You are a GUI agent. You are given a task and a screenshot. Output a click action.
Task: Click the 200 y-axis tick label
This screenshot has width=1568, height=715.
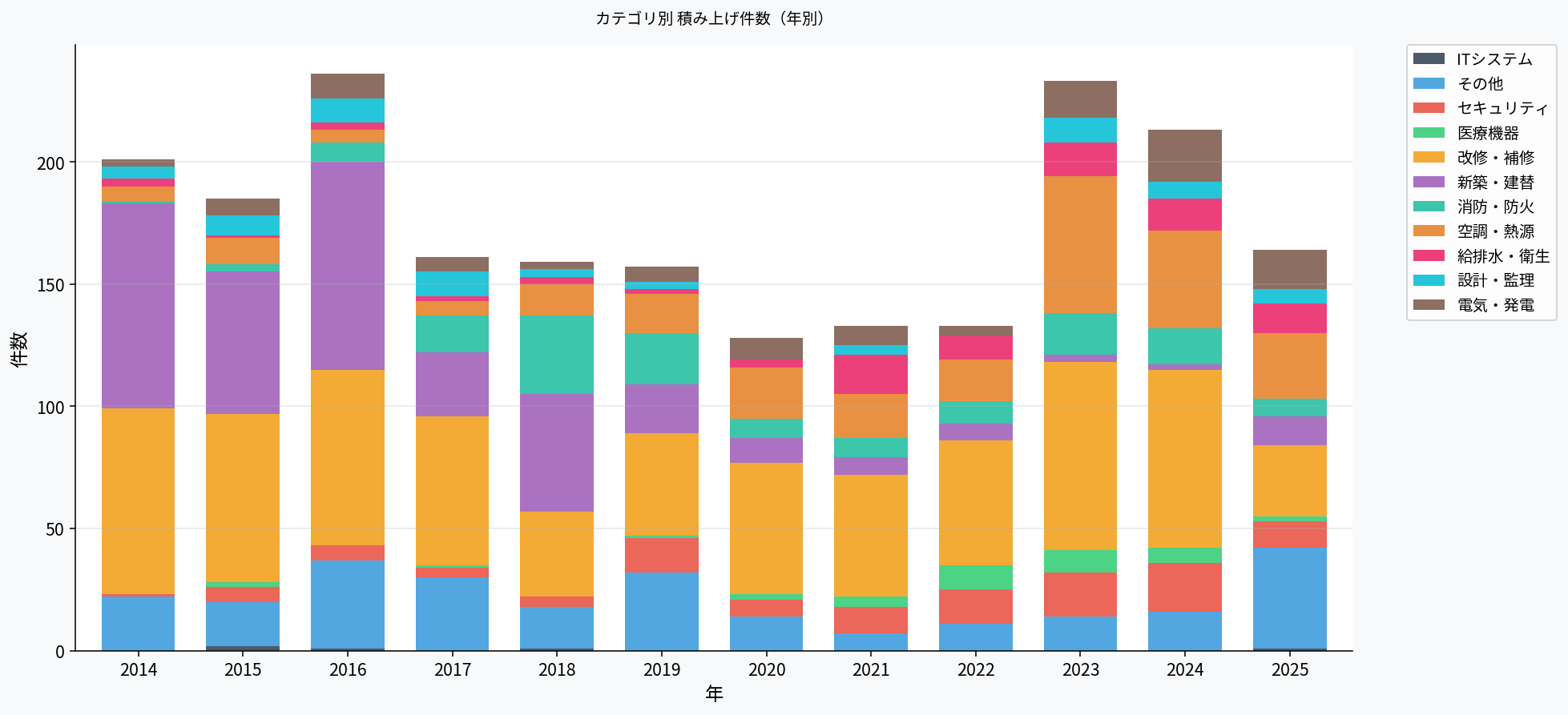pyautogui.click(x=50, y=163)
